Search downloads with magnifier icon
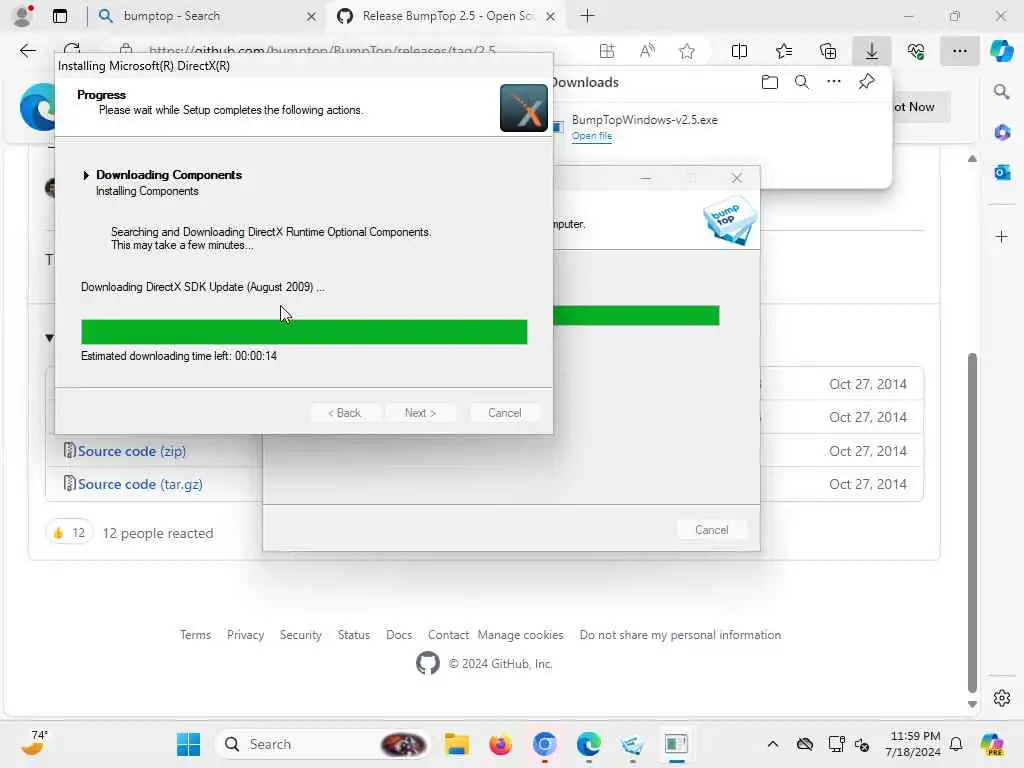The image size is (1024, 768). [802, 82]
